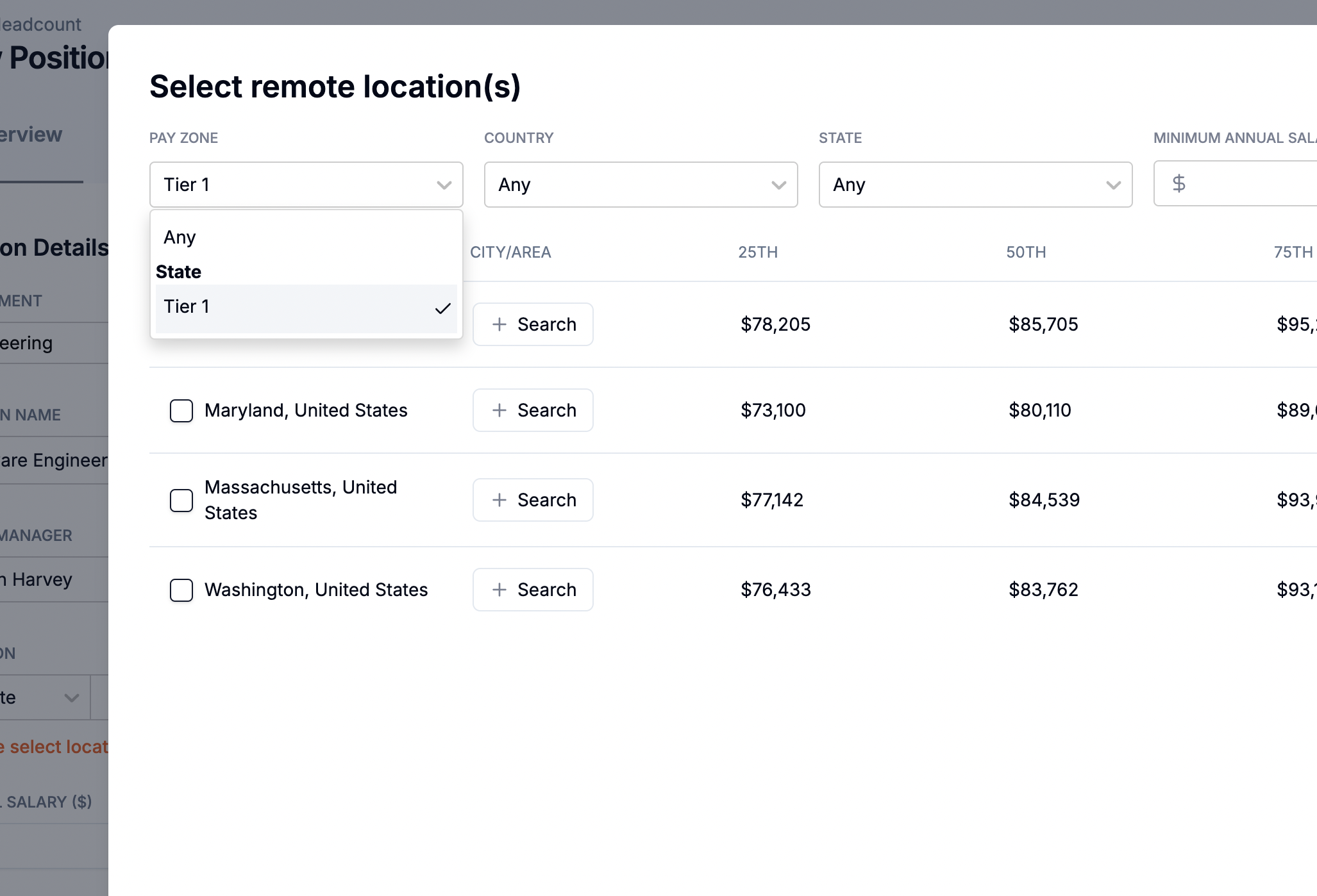The height and width of the screenshot is (896, 1317).
Task: Click the plus icon in Maryland's Search button
Action: point(499,410)
